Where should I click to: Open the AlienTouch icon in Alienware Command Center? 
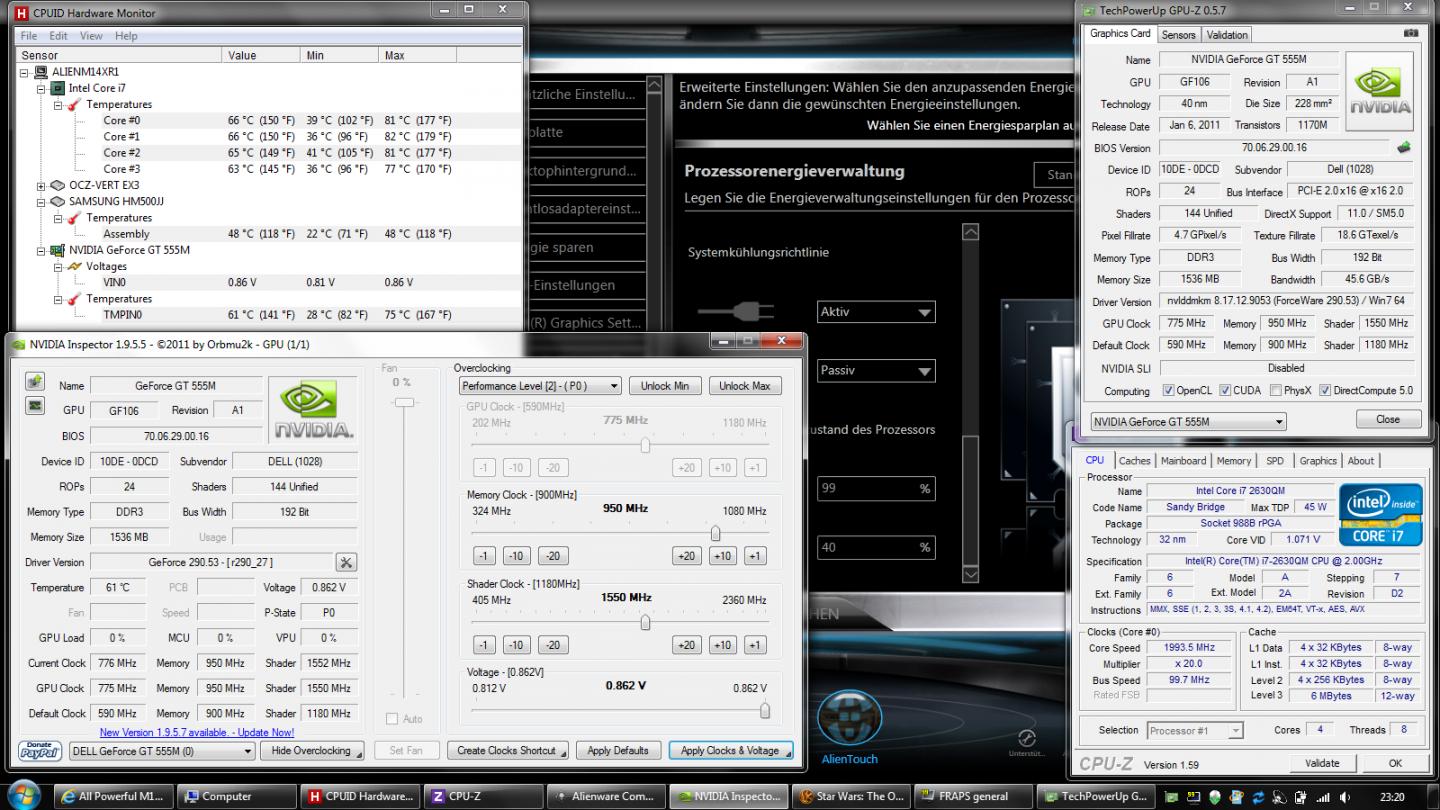point(849,718)
